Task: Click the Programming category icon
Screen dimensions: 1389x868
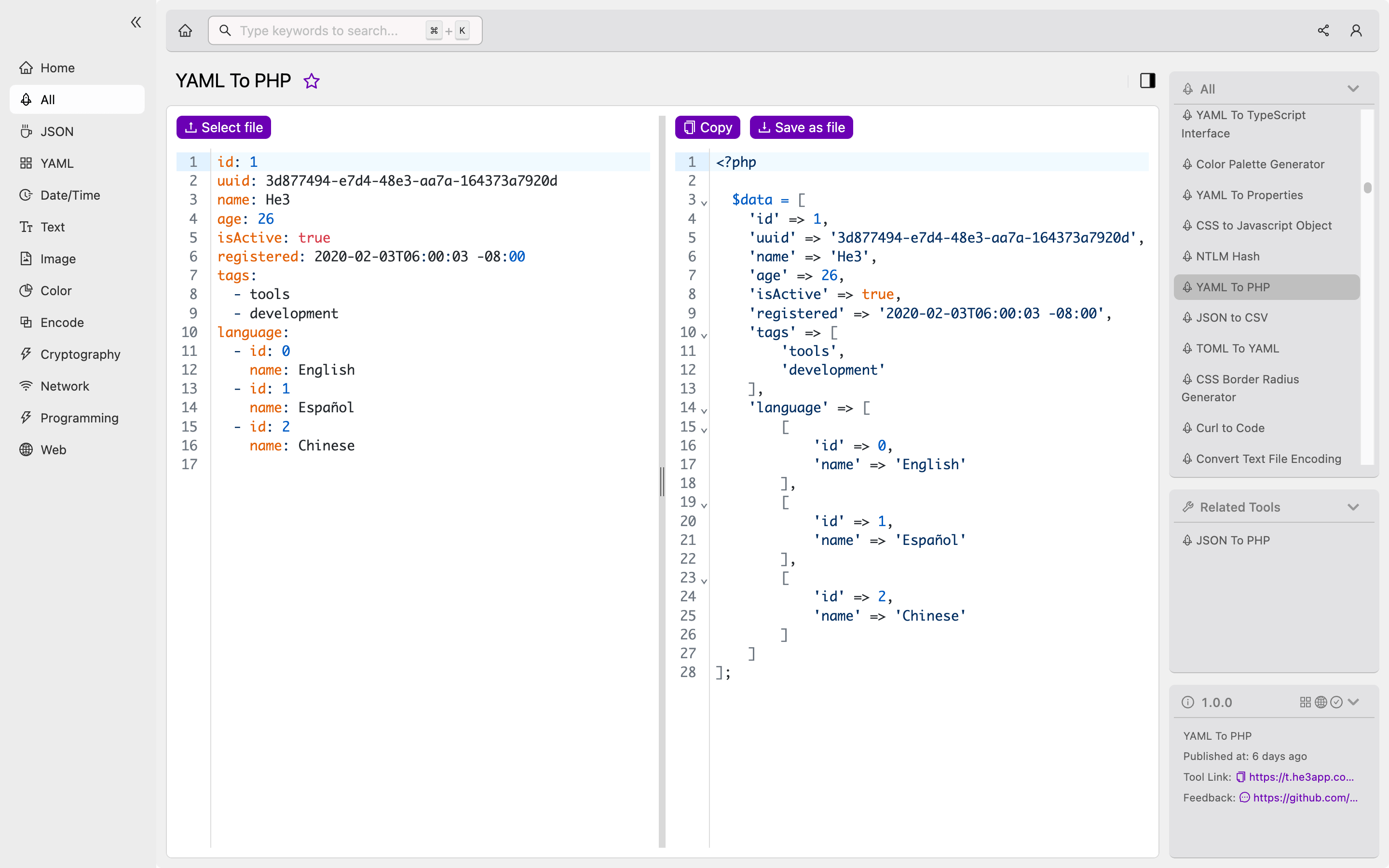Action: (26, 418)
